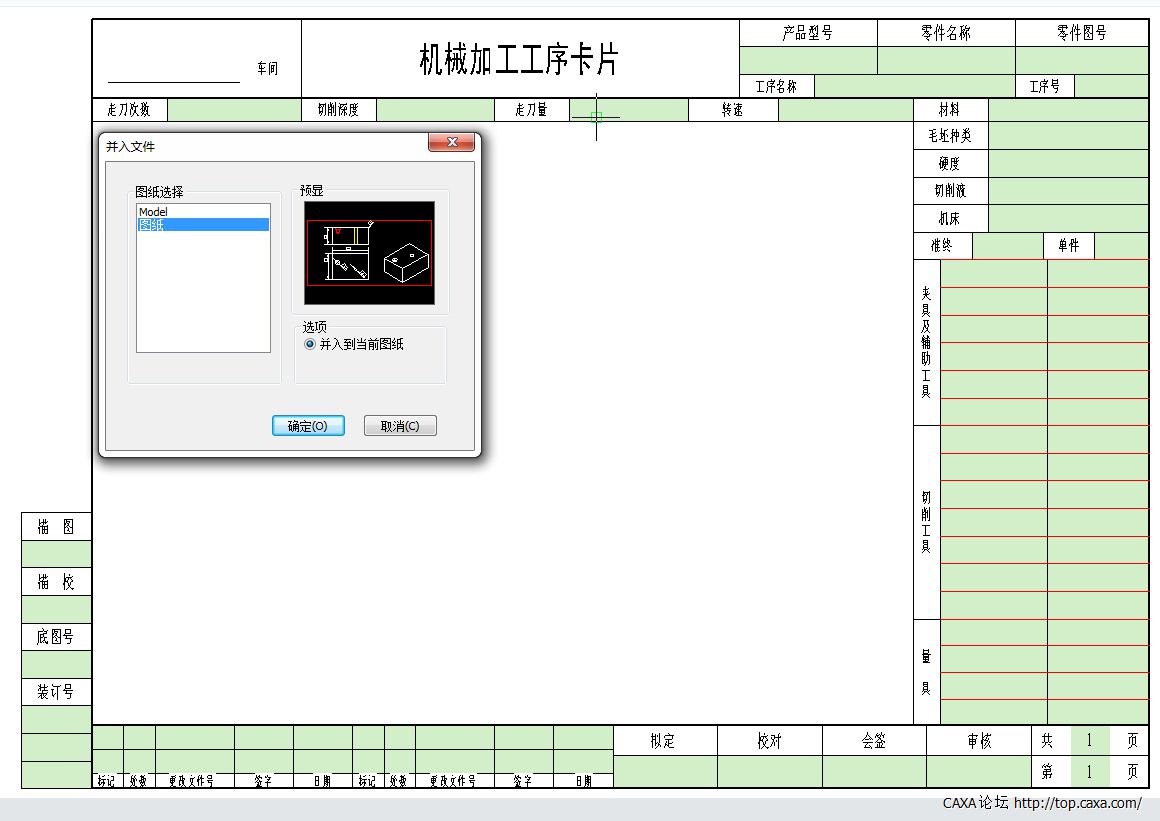Click the 确定(O) button
Viewport: 1160px width, 821px height.
[308, 425]
